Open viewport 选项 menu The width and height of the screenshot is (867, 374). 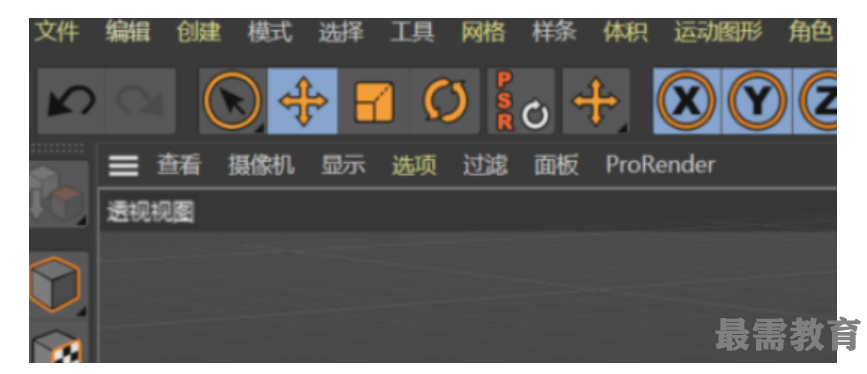point(414,165)
